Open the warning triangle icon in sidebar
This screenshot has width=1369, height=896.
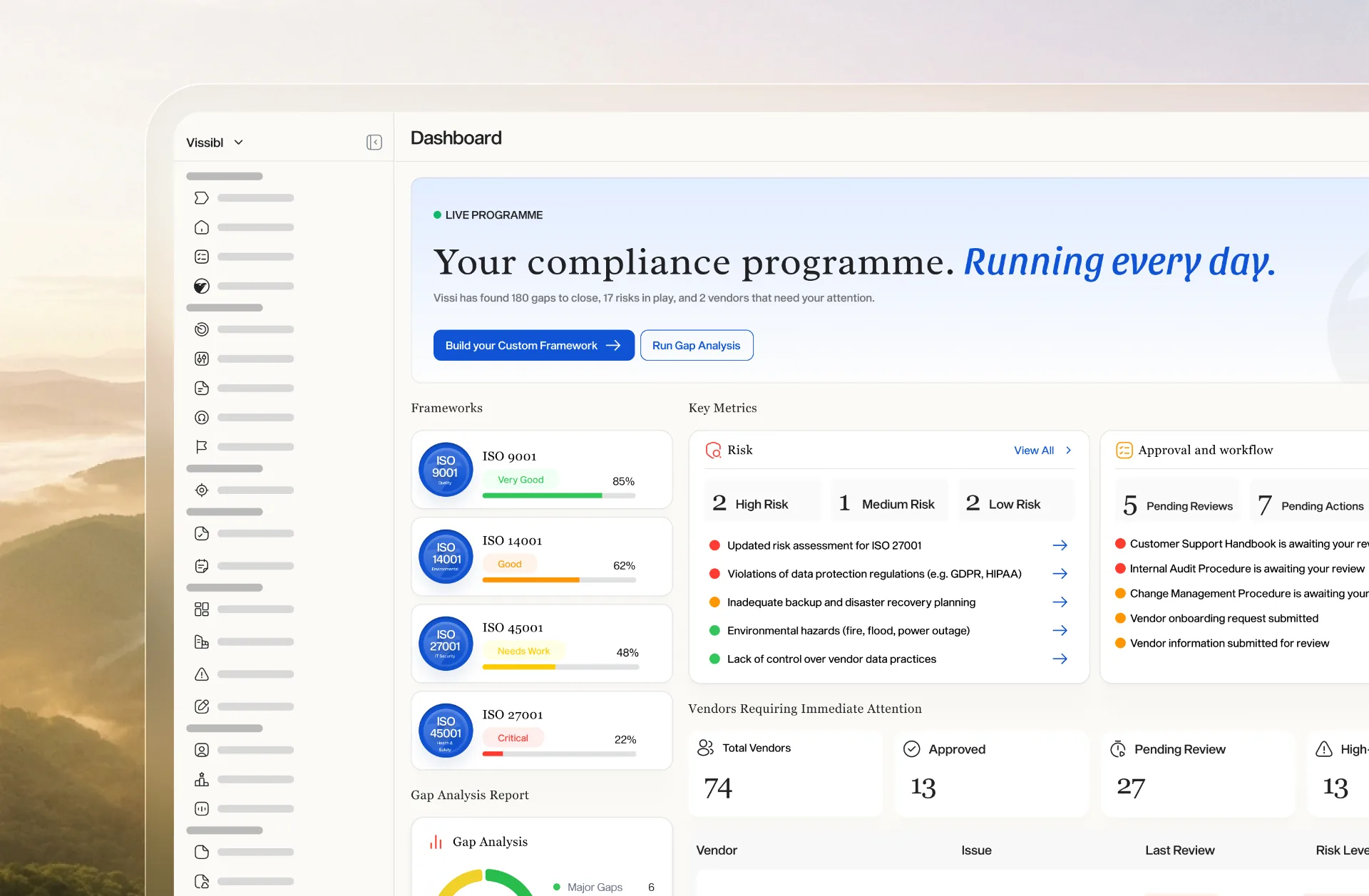[202, 674]
